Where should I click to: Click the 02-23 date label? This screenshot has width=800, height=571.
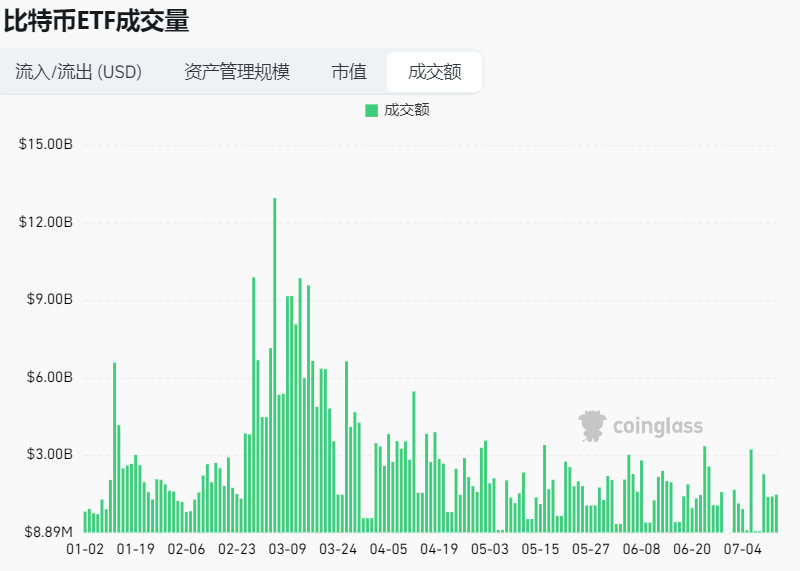[237, 549]
